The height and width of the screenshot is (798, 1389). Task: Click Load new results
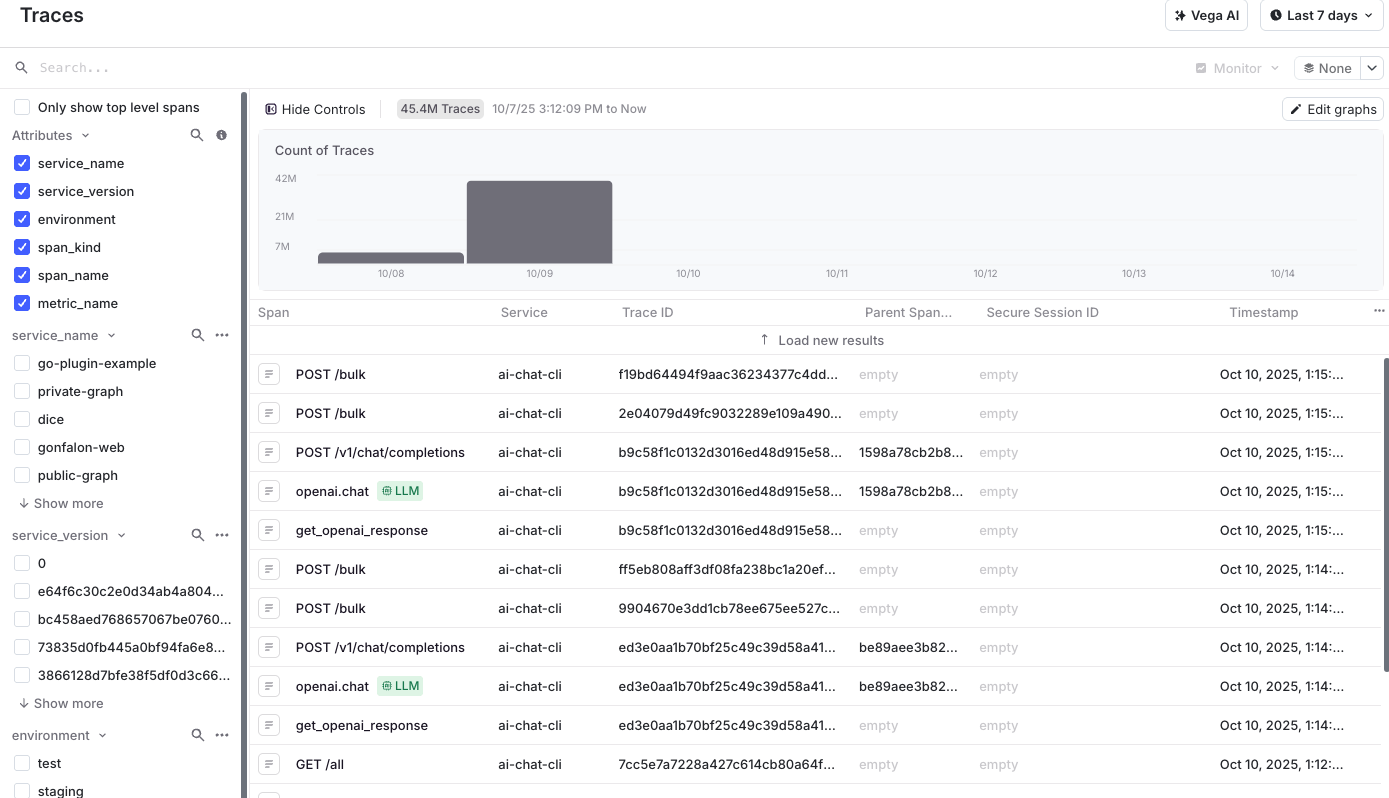point(822,340)
